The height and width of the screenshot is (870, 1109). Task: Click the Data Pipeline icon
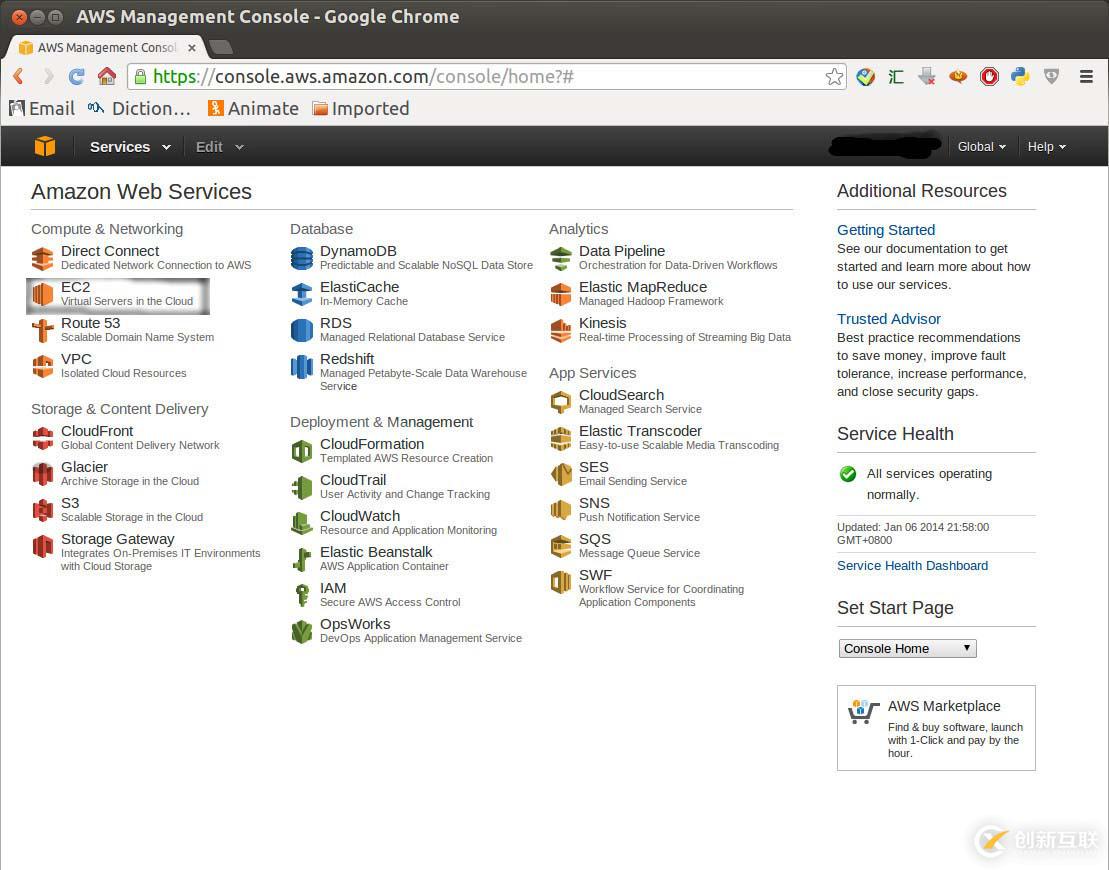561,259
